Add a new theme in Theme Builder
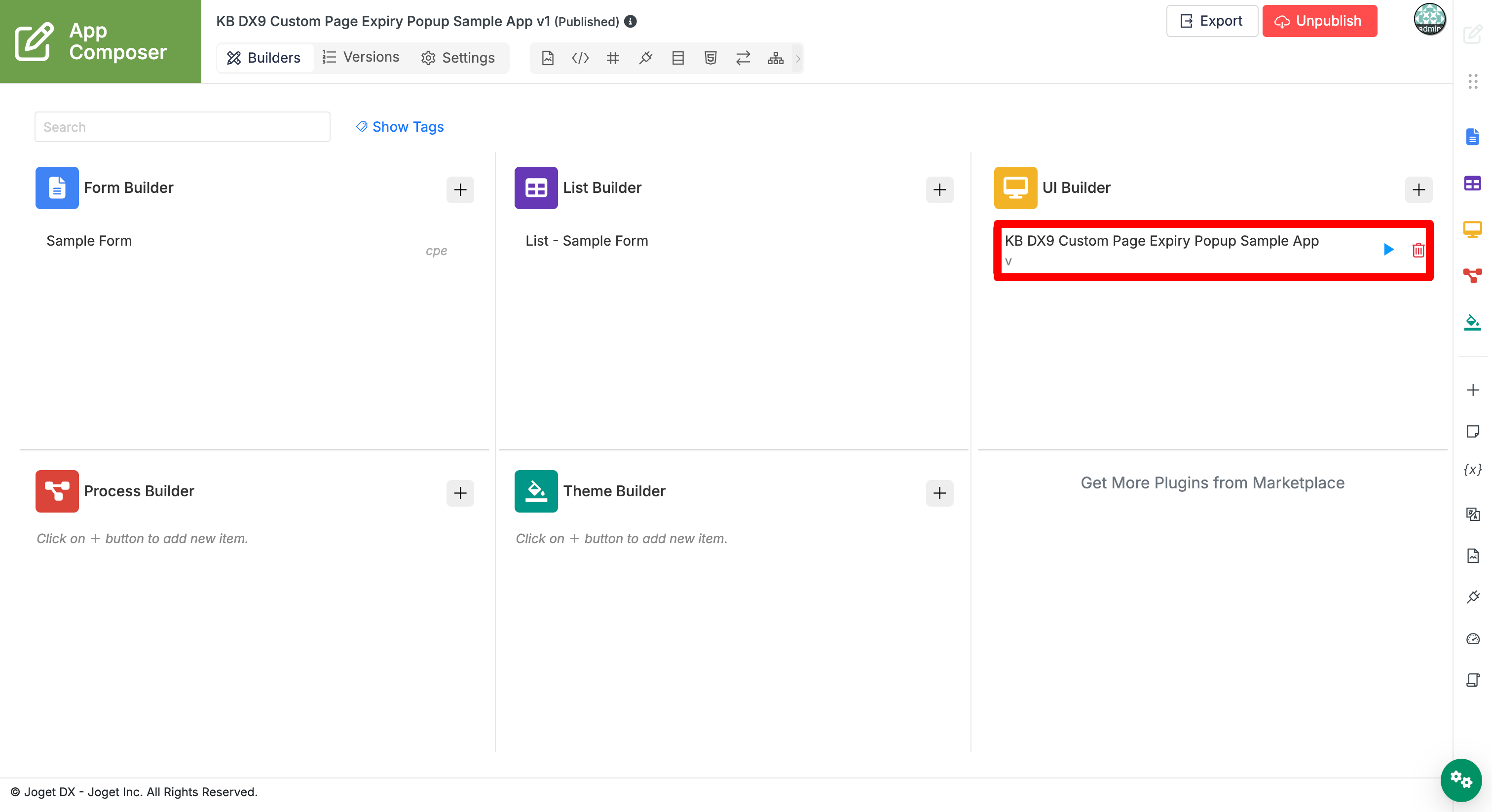Viewport: 1492px width, 812px height. [939, 493]
